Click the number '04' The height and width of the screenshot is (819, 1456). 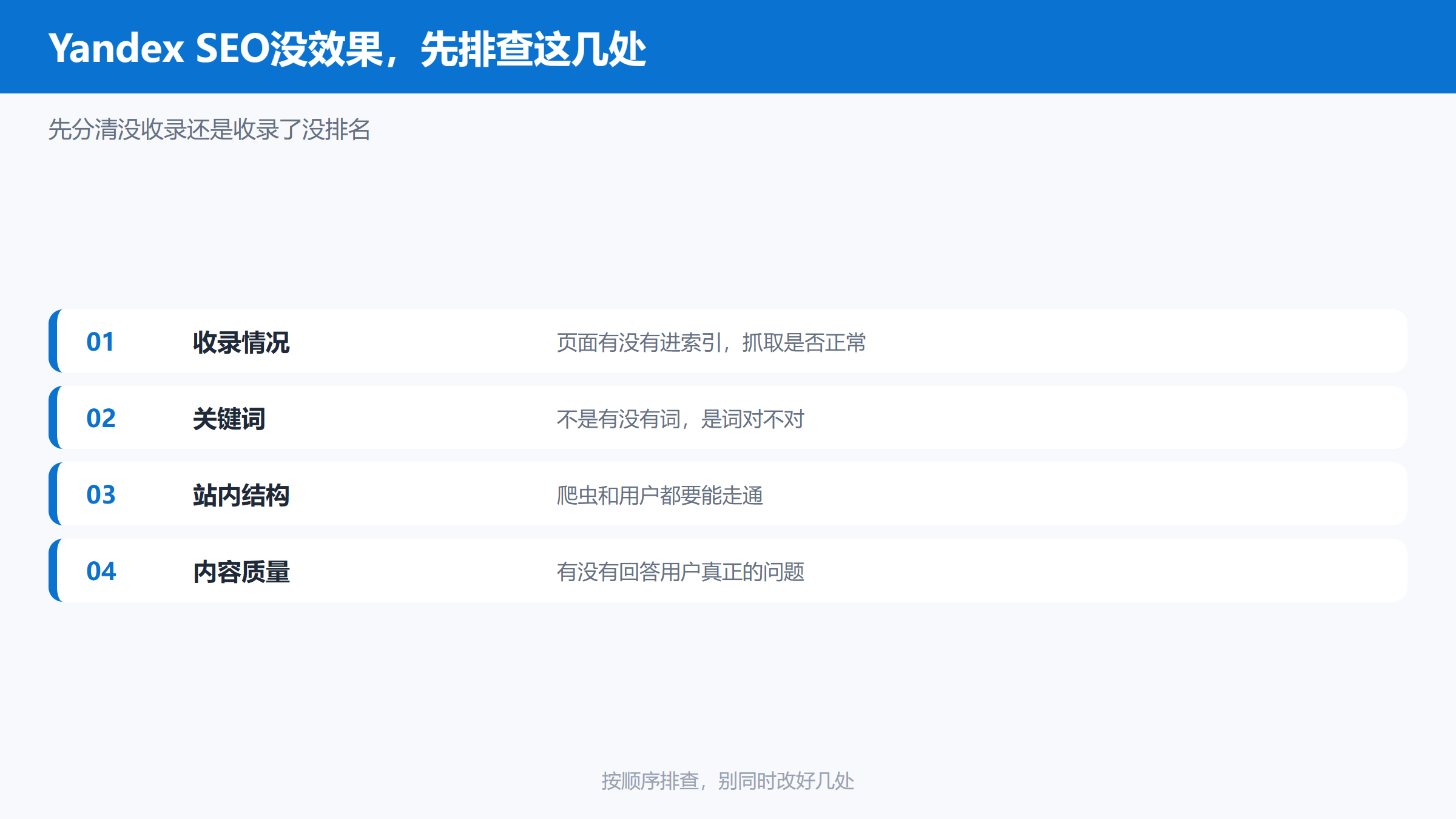(101, 571)
